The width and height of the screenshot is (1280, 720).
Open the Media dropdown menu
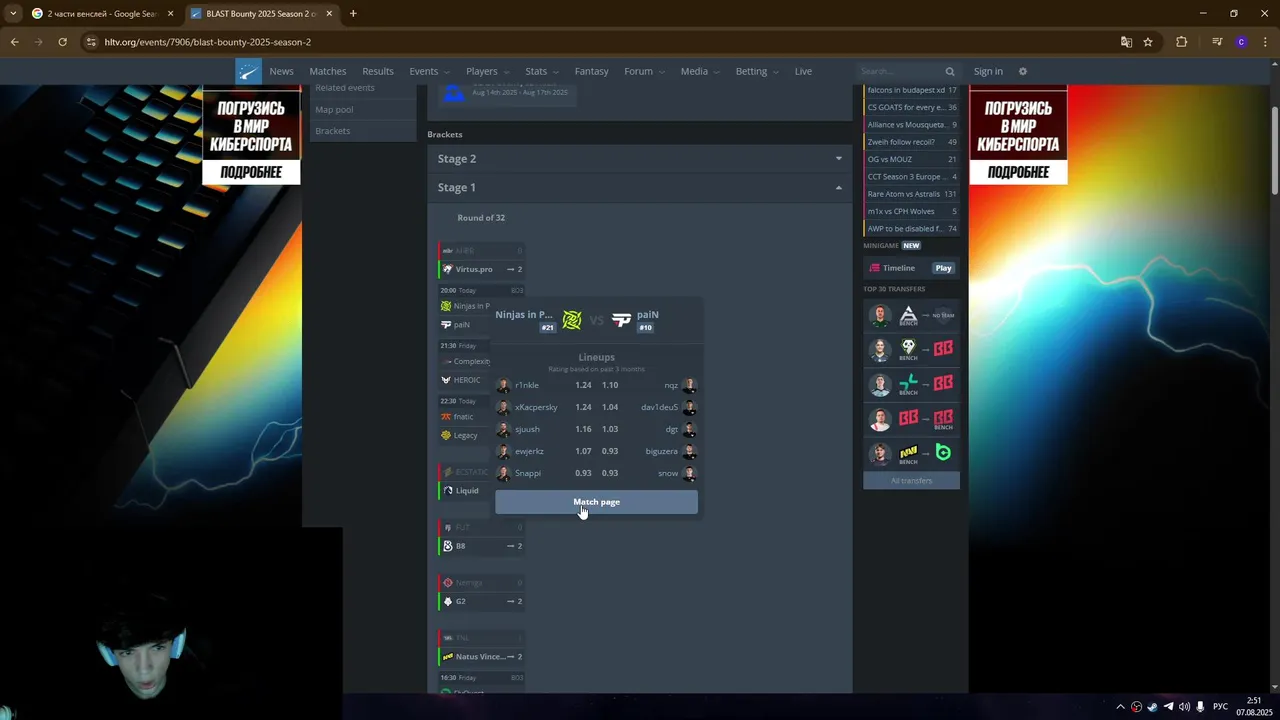(700, 71)
